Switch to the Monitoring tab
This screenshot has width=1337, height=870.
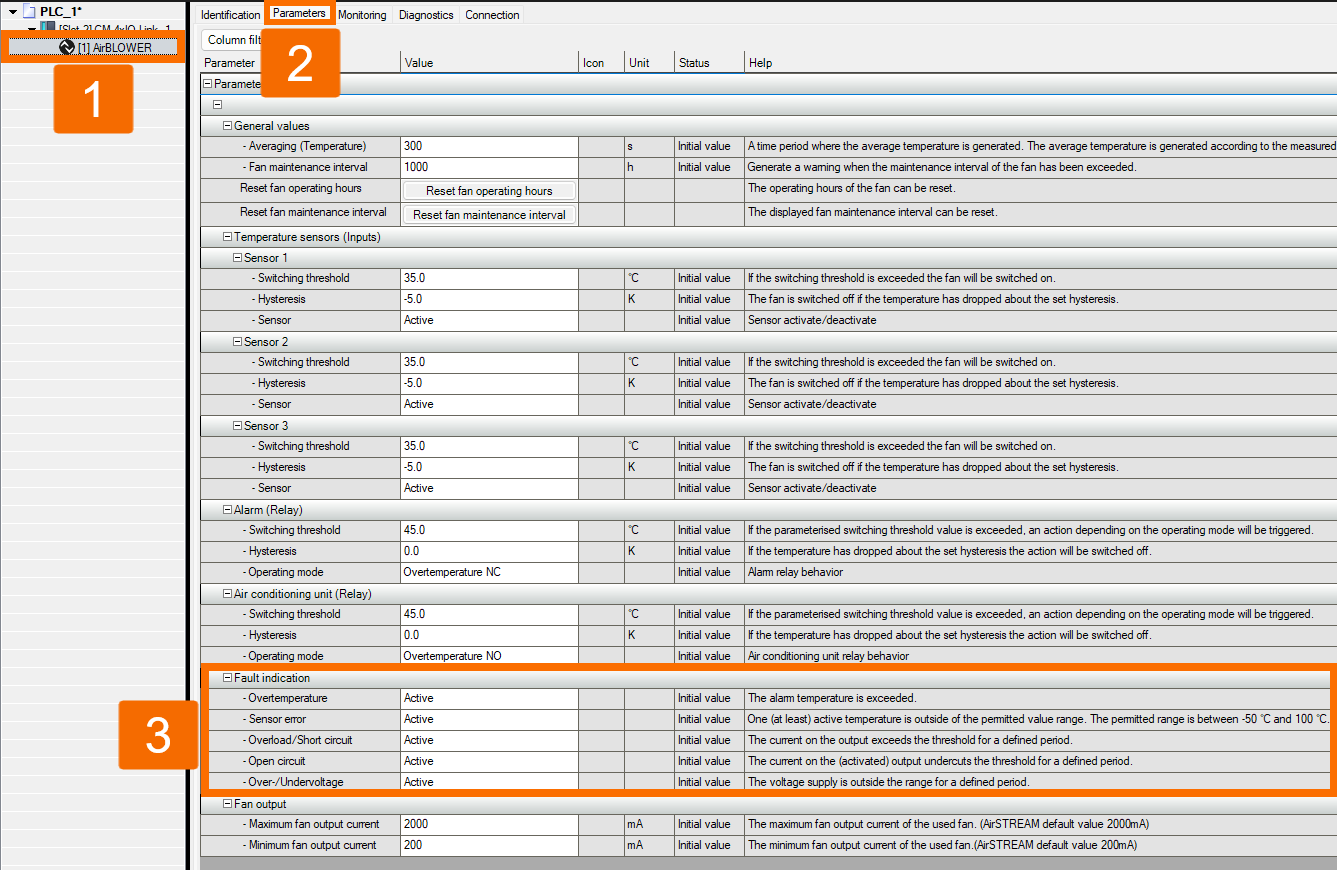362,15
